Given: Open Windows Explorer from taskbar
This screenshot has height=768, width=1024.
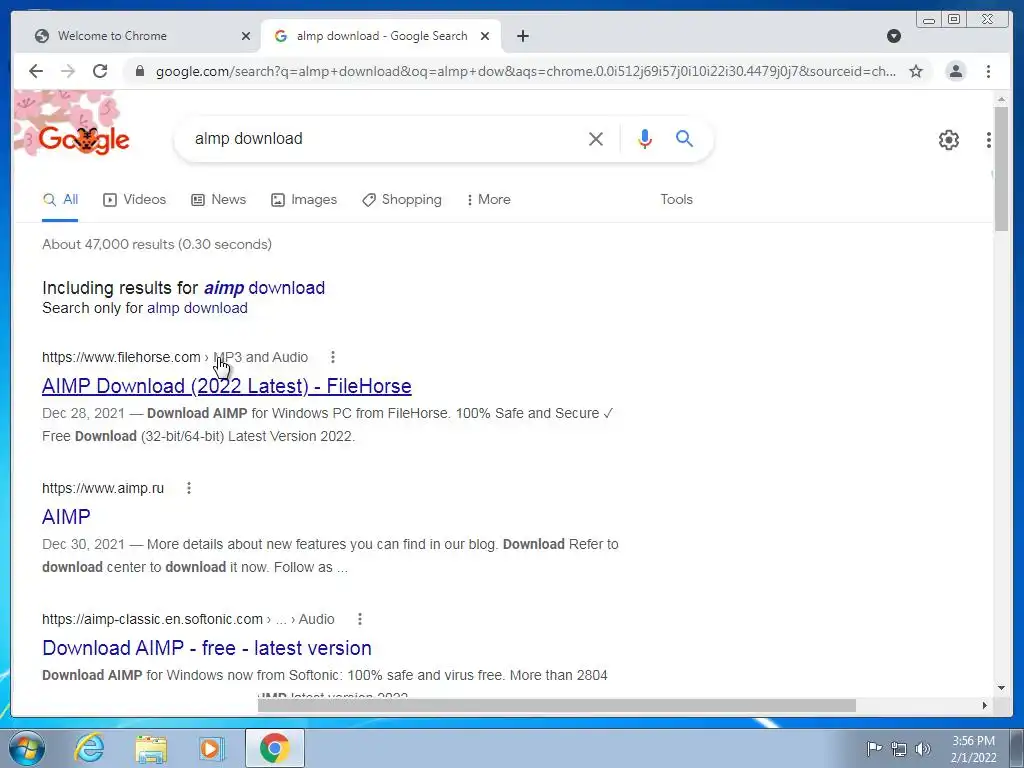Looking at the screenshot, I should [x=151, y=749].
